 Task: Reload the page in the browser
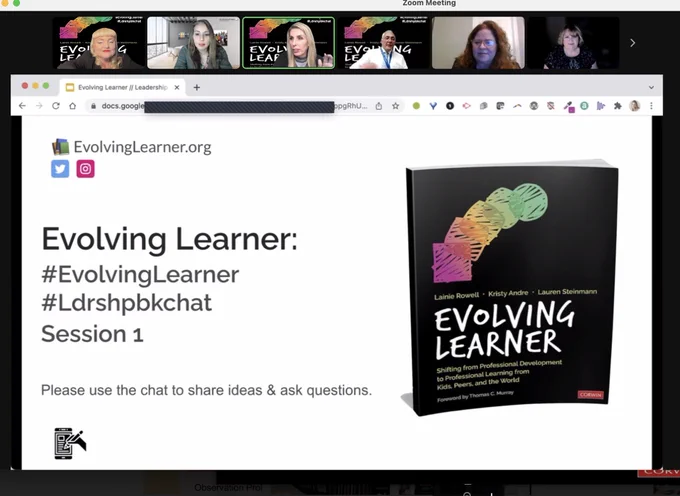(56, 106)
